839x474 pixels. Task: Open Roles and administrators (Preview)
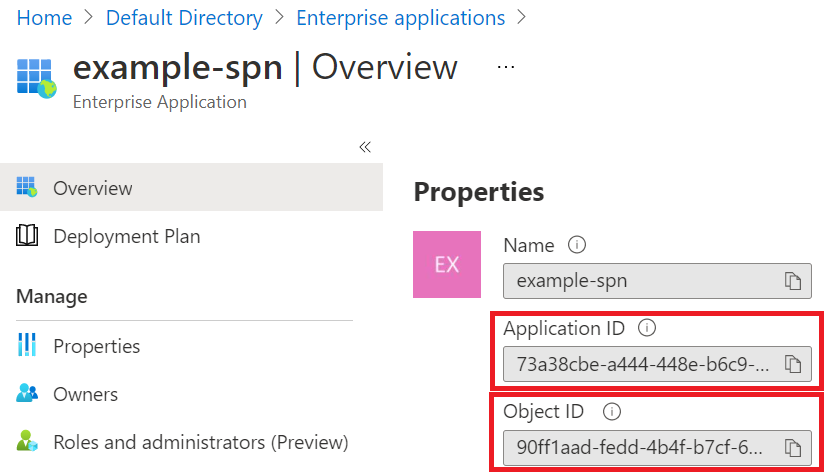point(200,442)
